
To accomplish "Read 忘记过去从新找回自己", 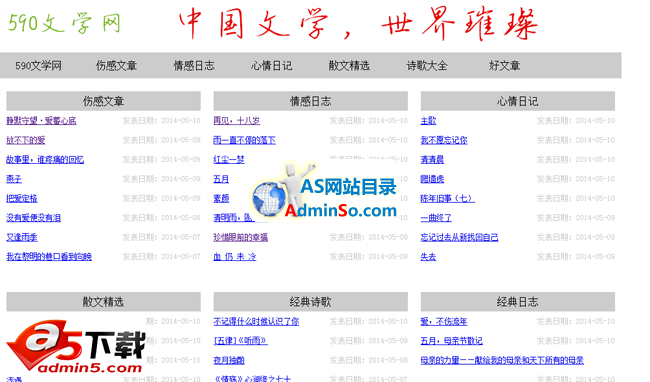I will (459, 237).
